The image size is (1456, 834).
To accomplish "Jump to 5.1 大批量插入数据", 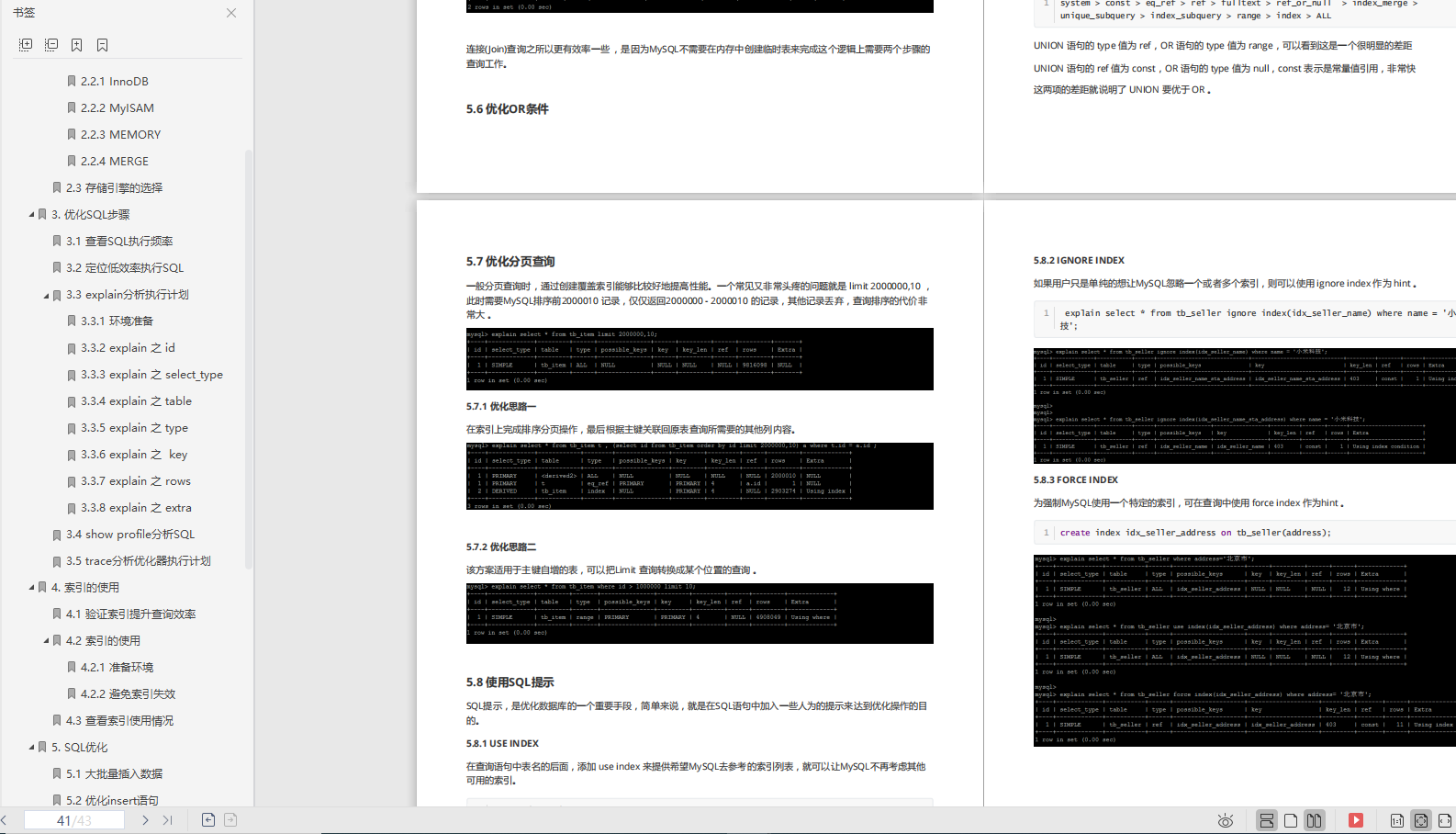I will pyautogui.click(x=114, y=774).
